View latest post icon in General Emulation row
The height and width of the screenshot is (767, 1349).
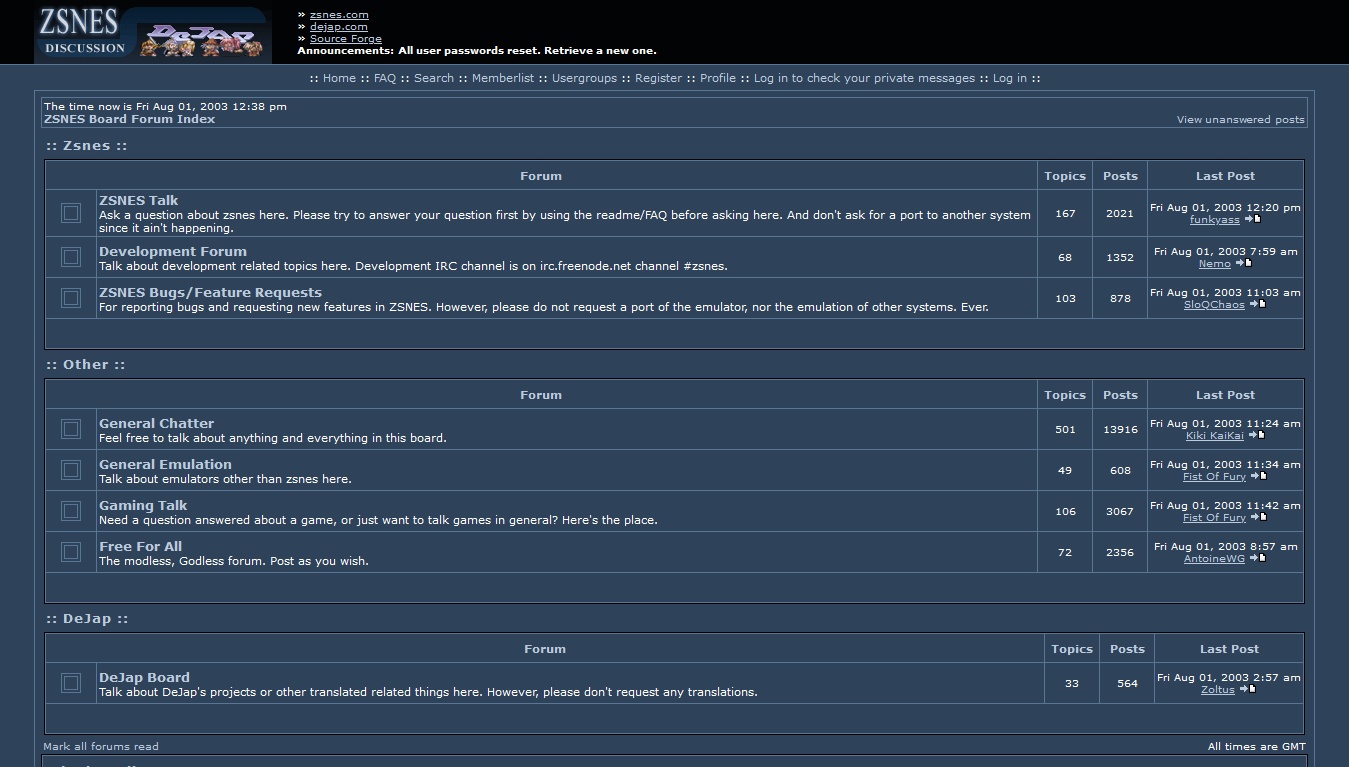point(1258,476)
